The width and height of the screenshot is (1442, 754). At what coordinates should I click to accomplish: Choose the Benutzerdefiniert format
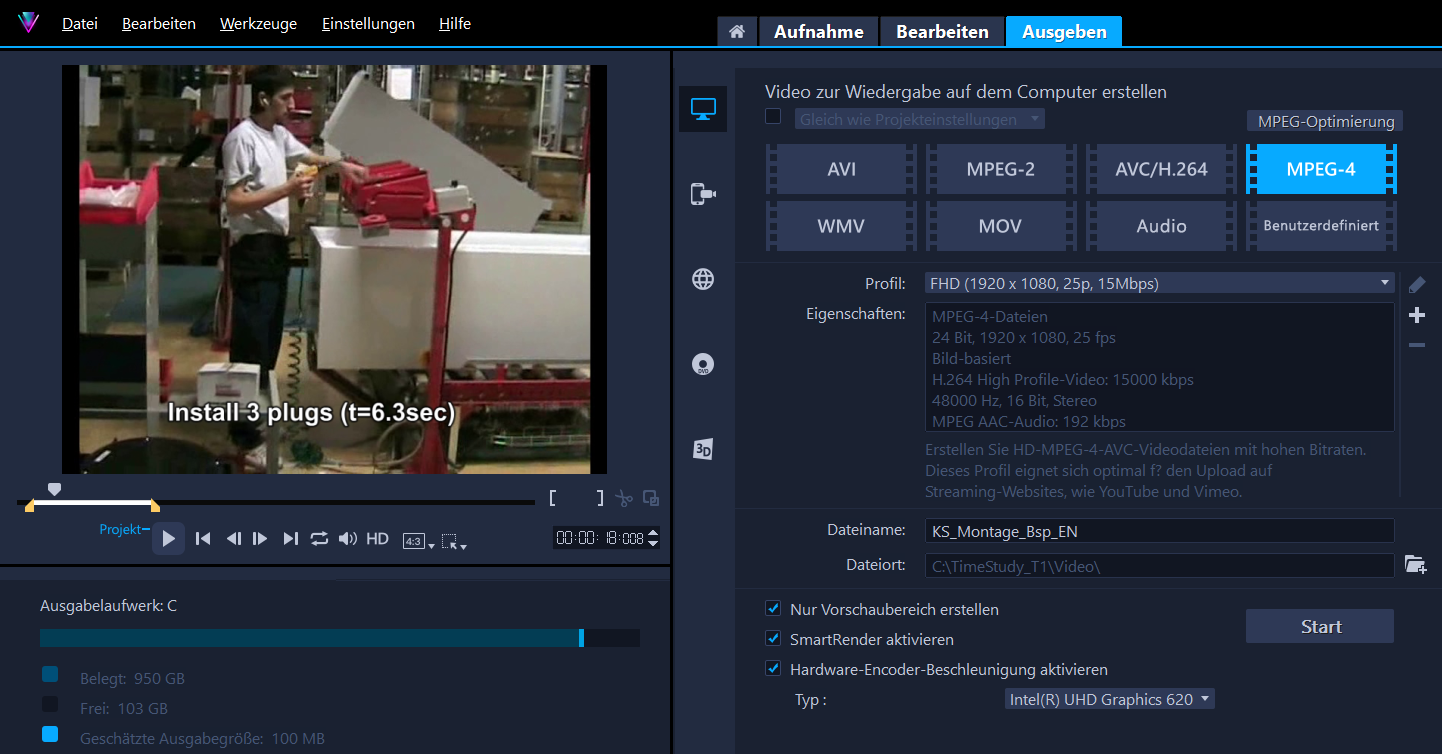tap(1321, 226)
